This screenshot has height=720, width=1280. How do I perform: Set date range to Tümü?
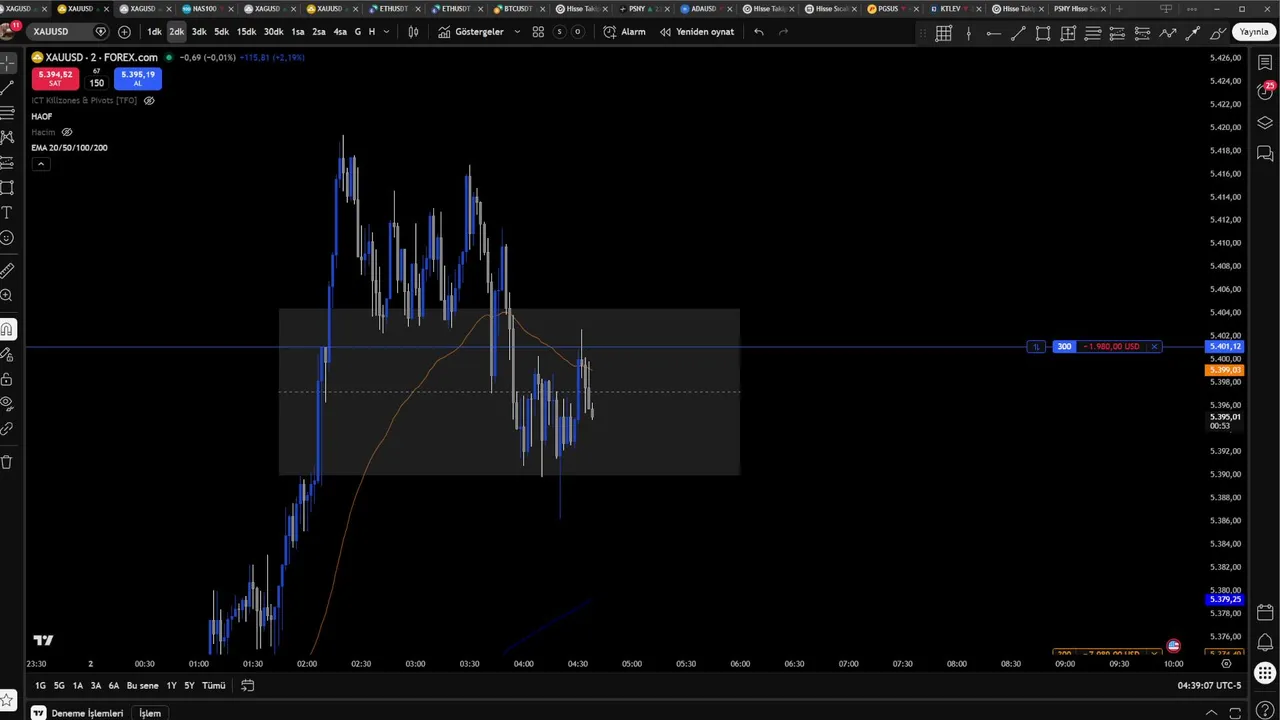[214, 686]
